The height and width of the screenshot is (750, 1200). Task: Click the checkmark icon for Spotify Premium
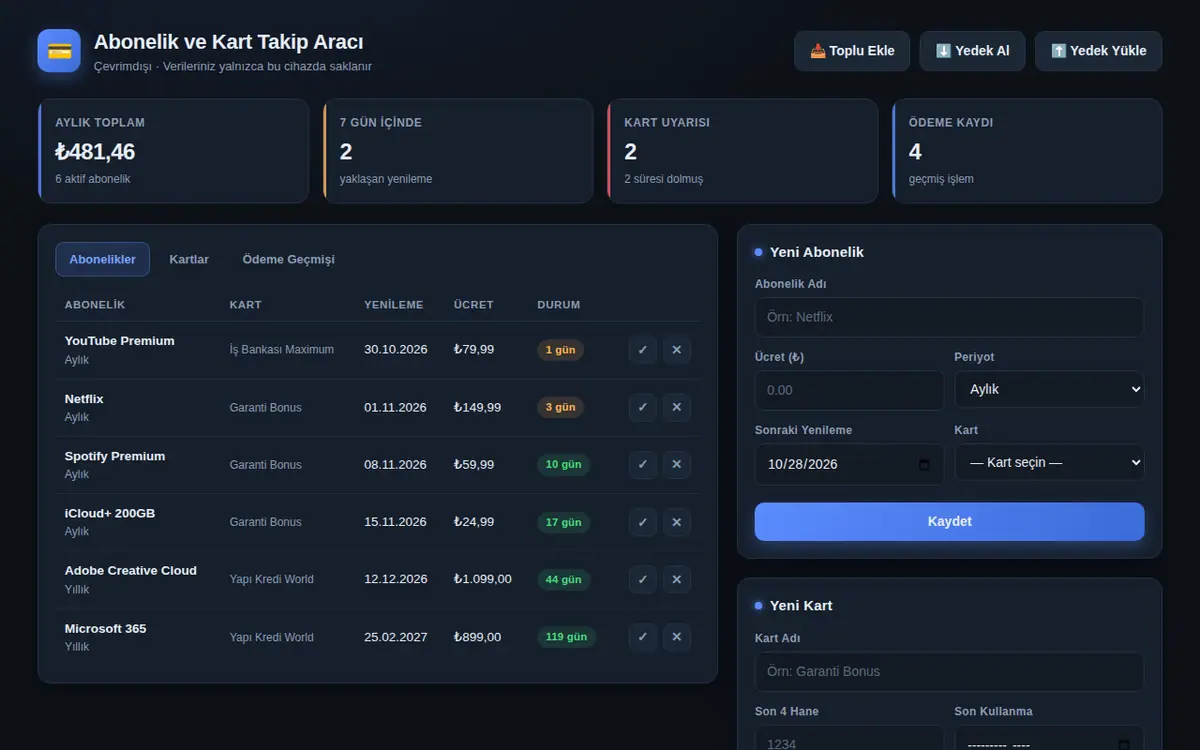pos(643,464)
